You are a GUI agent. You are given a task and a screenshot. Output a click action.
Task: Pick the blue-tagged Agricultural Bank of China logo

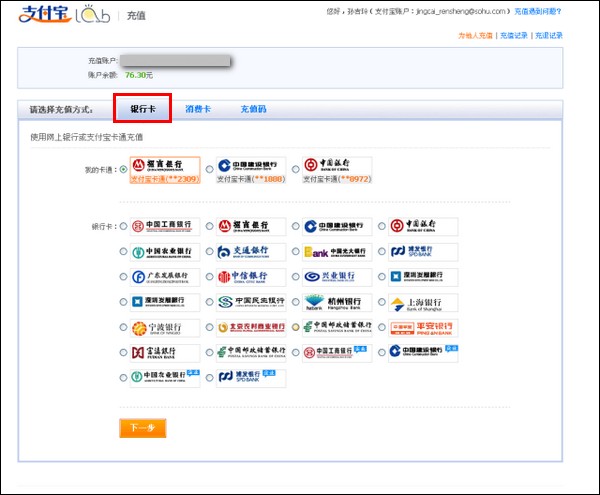(165, 378)
